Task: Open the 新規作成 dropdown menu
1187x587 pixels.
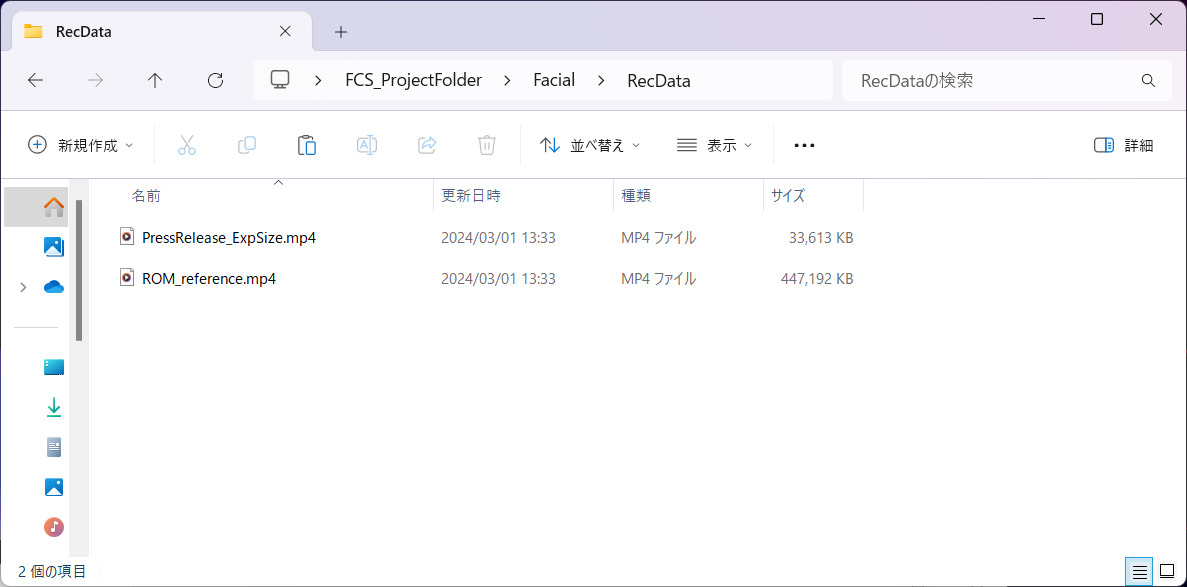Action: 81,145
